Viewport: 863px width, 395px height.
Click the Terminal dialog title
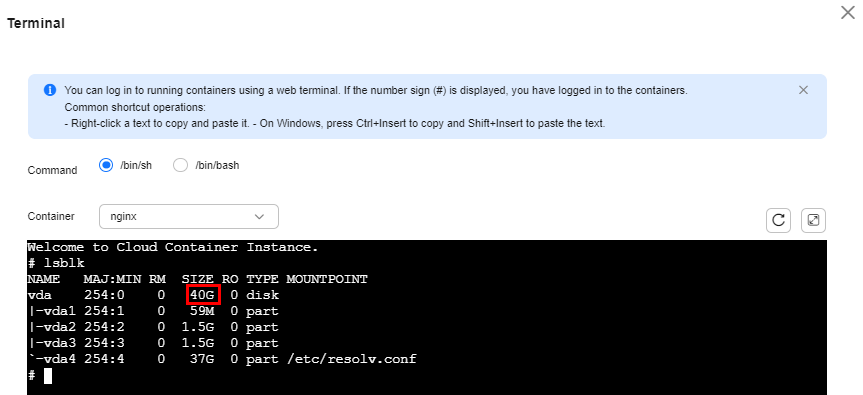[36, 24]
